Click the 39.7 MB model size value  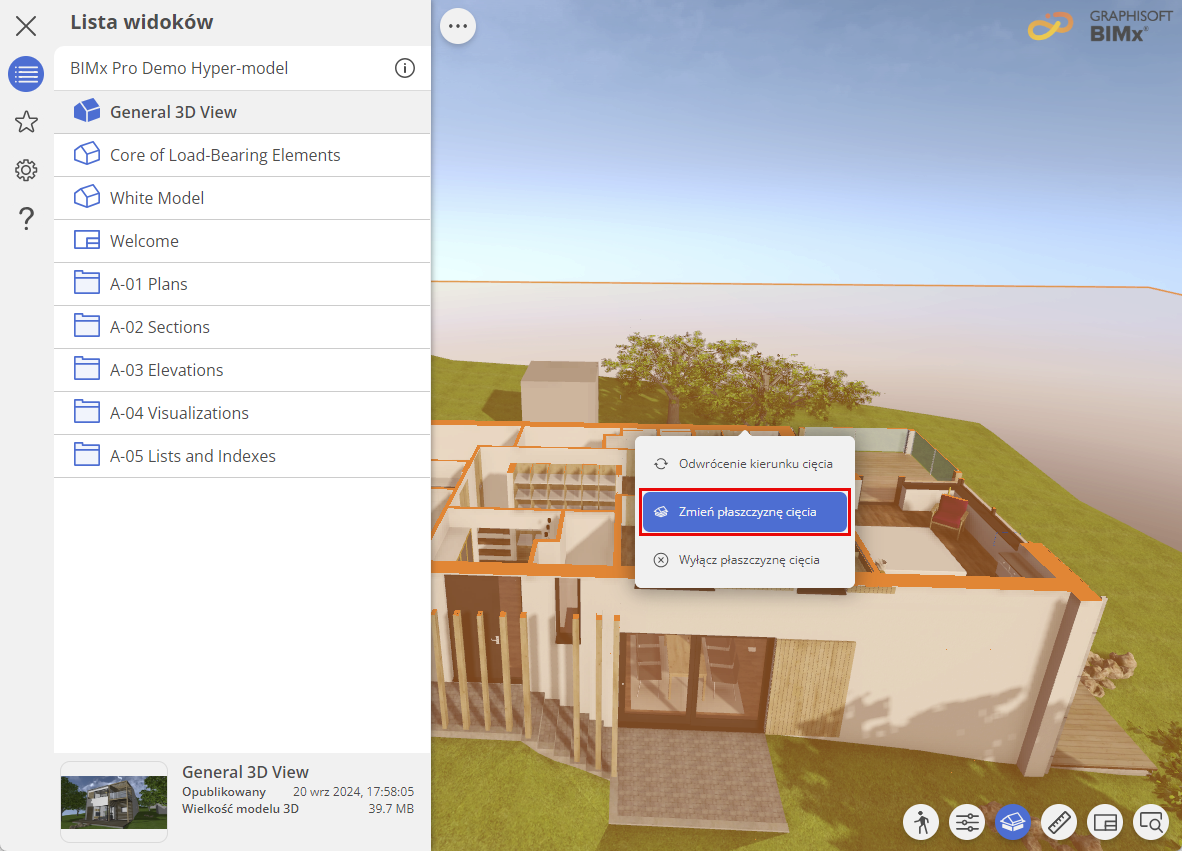coord(391,809)
